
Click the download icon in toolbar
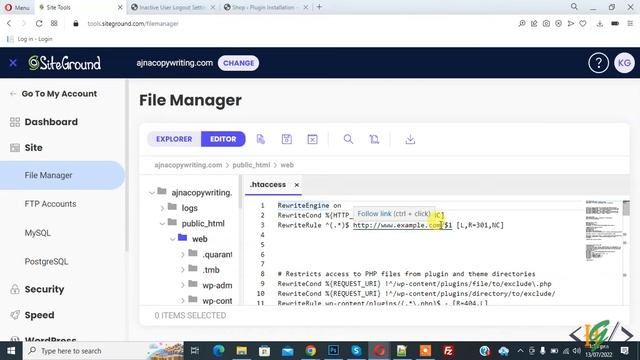(410, 139)
